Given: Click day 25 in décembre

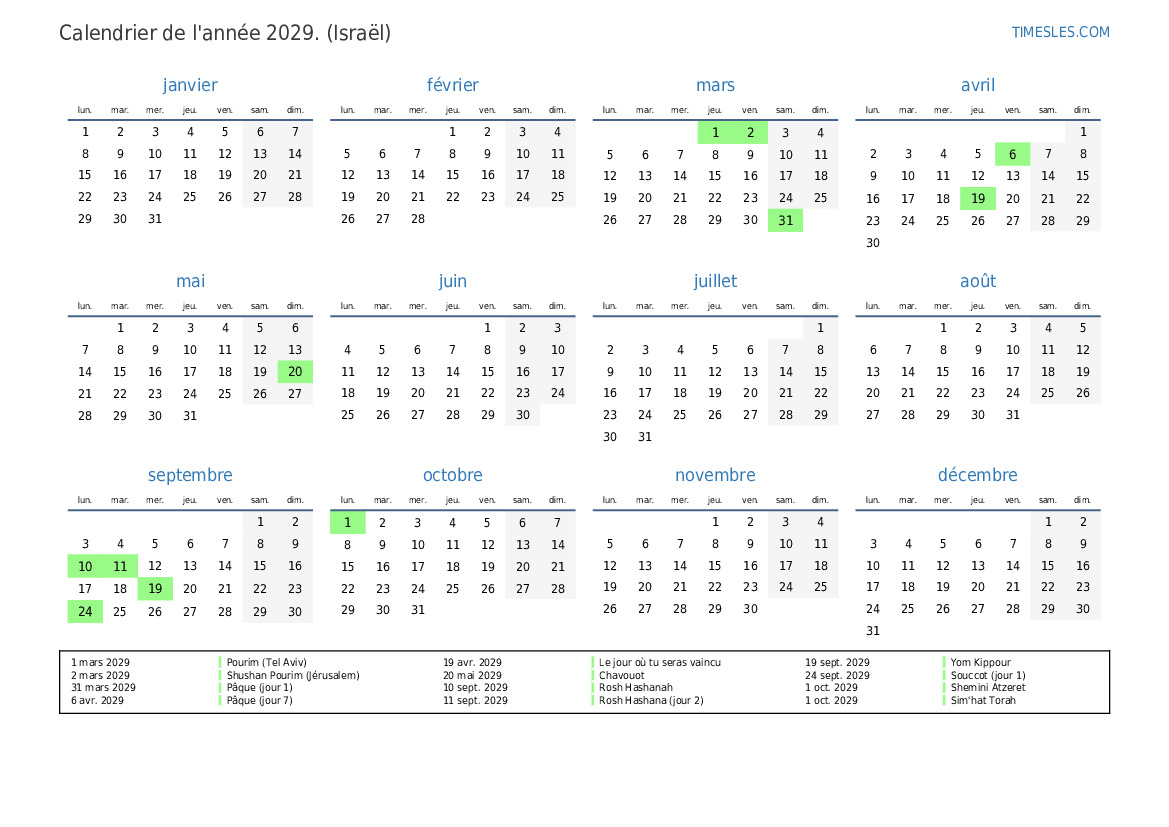Looking at the screenshot, I should click(907, 609).
